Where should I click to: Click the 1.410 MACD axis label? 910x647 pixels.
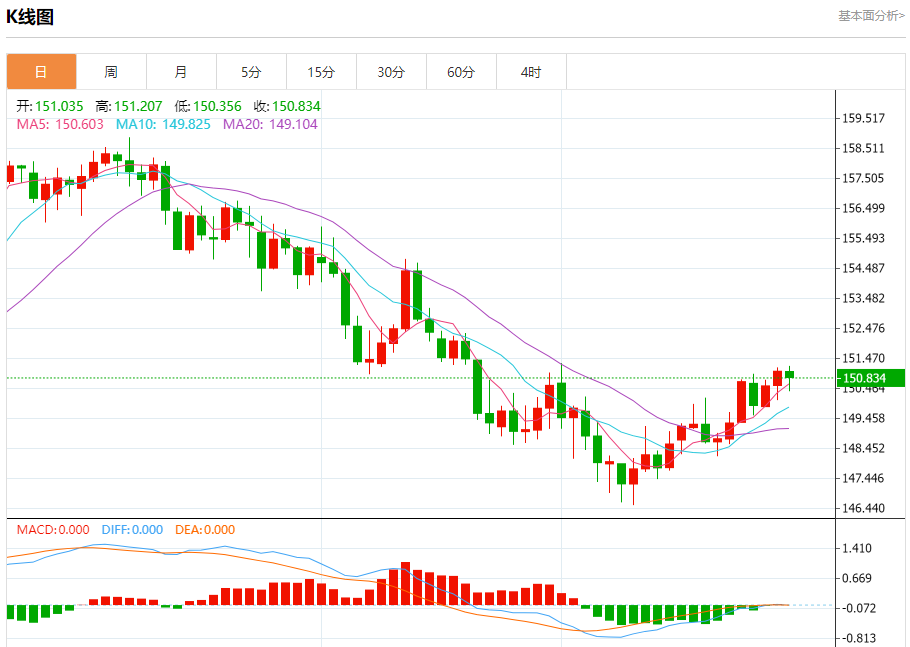(x=857, y=548)
